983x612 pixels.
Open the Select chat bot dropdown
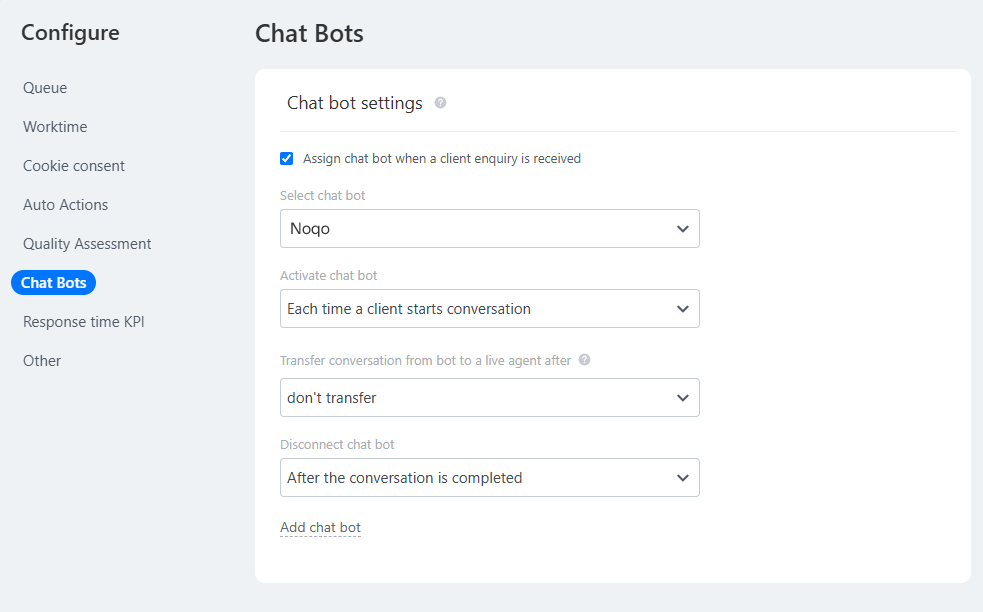pos(489,228)
